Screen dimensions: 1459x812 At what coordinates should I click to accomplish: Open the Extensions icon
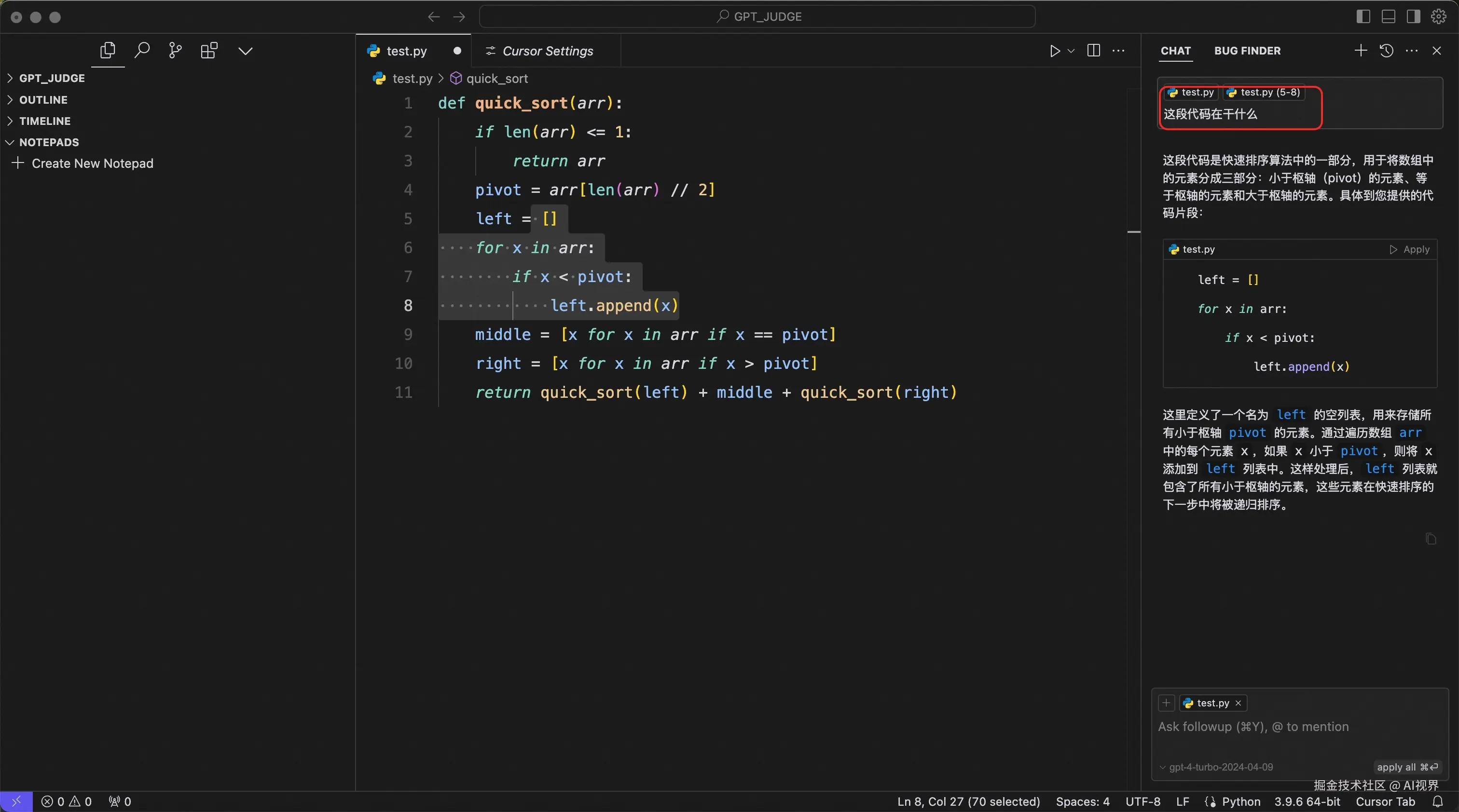tap(209, 50)
